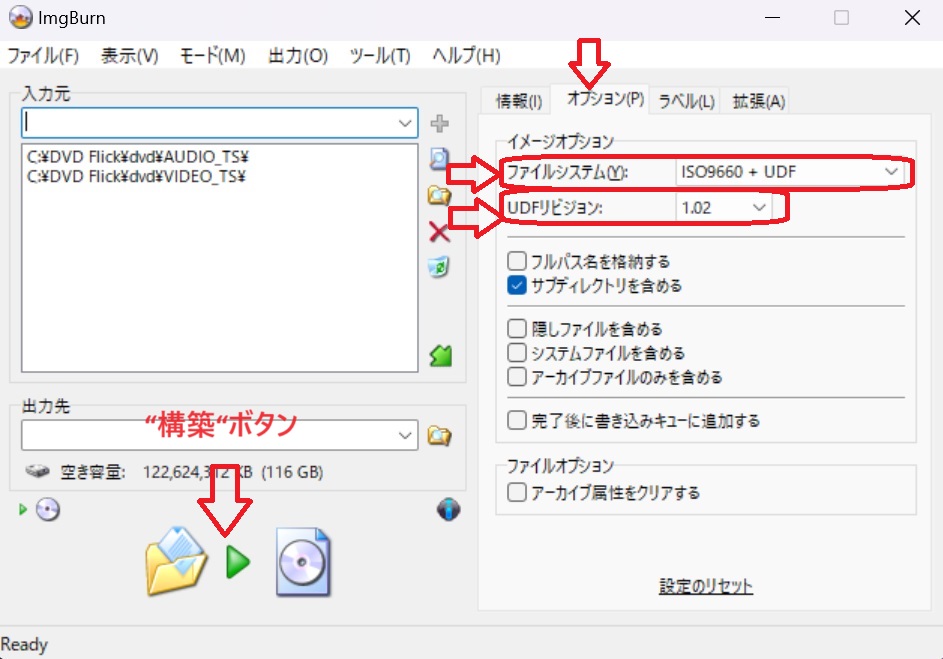The width and height of the screenshot is (943, 659).
Task: Select the AUDIO_TS folder entry in the list
Action: [138, 157]
